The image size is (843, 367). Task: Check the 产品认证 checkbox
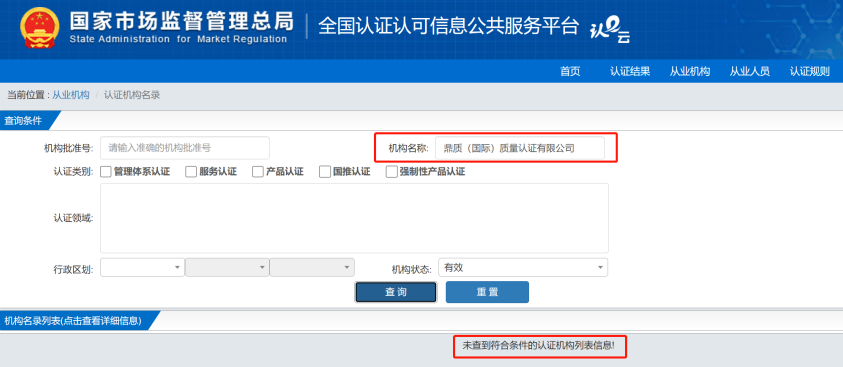click(x=258, y=172)
